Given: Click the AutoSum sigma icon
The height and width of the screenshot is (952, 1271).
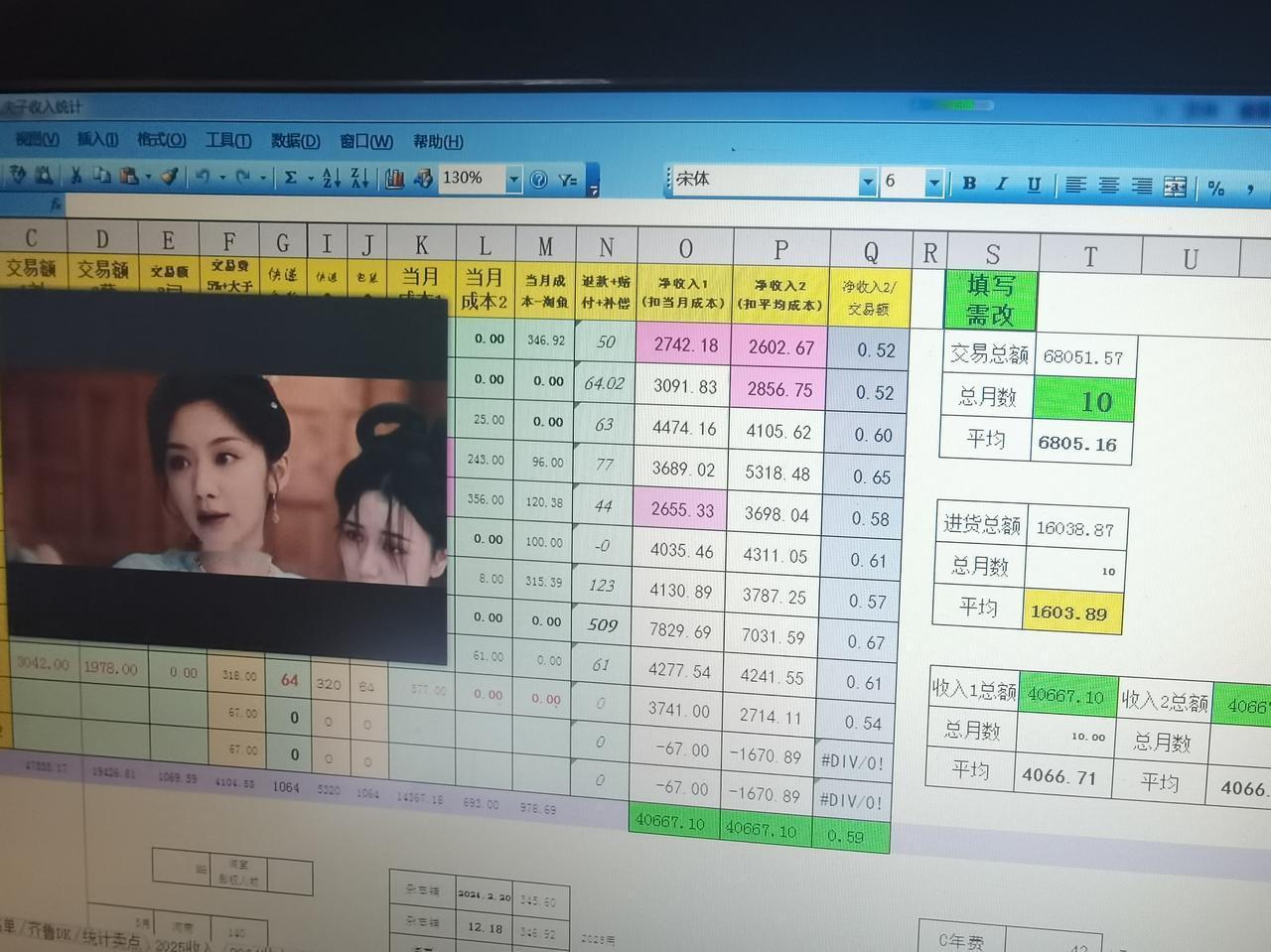Looking at the screenshot, I should tap(290, 178).
